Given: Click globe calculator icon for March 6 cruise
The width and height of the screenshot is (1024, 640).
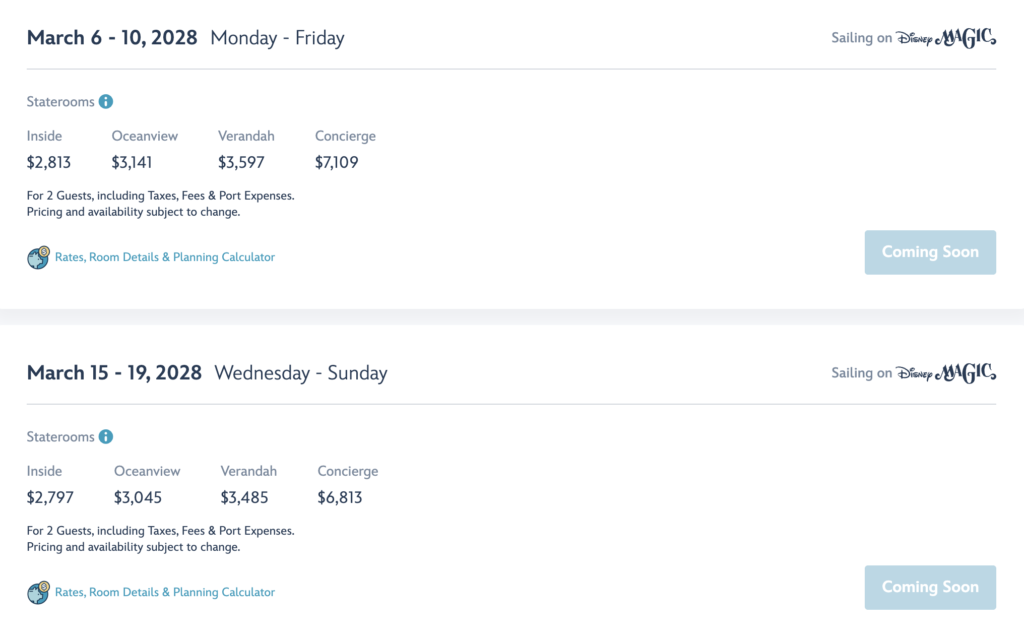Looking at the screenshot, I should 39,257.
